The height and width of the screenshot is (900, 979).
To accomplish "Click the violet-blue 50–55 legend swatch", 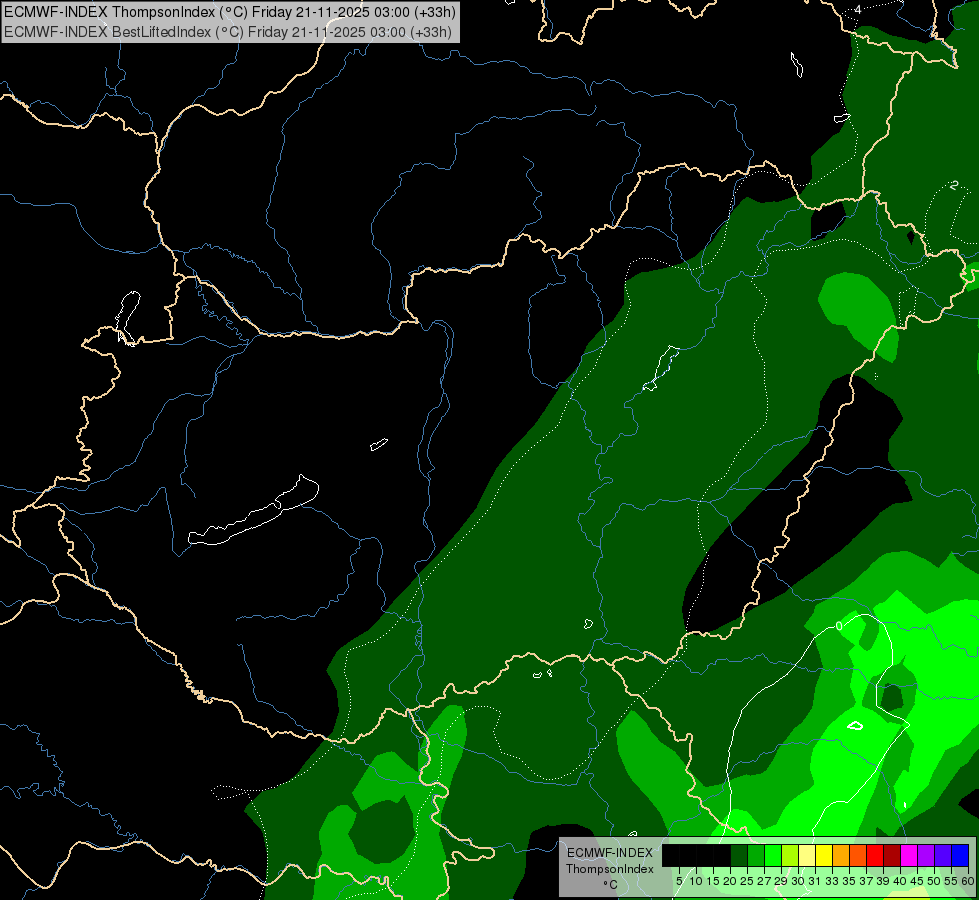I will (x=943, y=856).
